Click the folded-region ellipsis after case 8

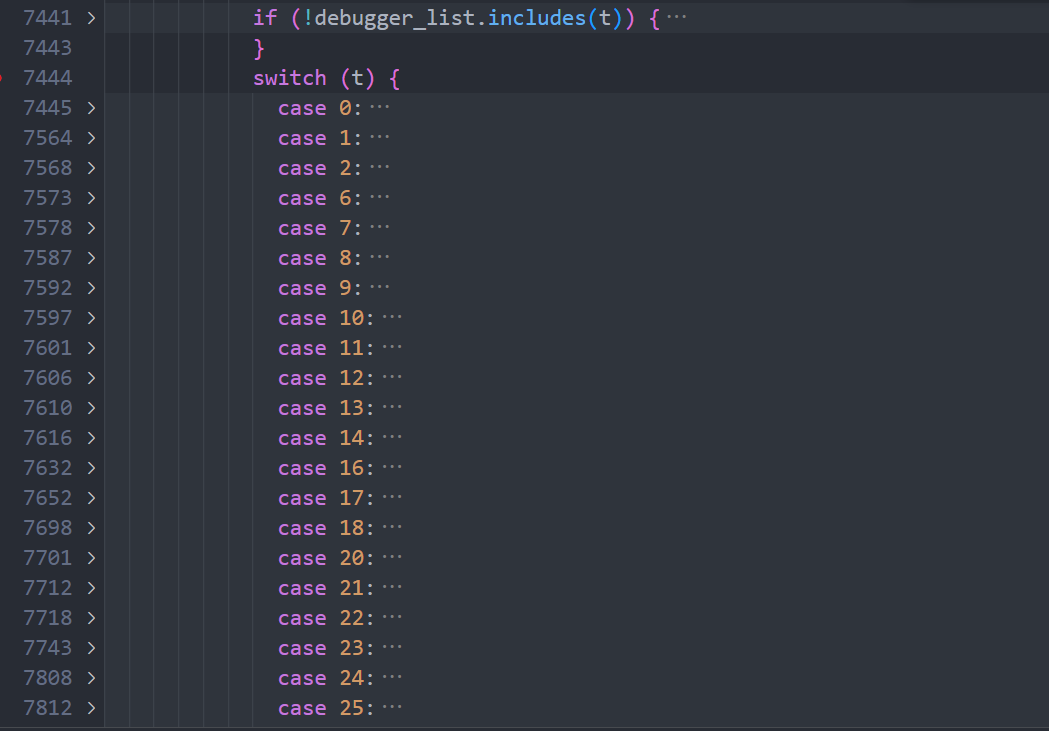pyautogui.click(x=380, y=258)
